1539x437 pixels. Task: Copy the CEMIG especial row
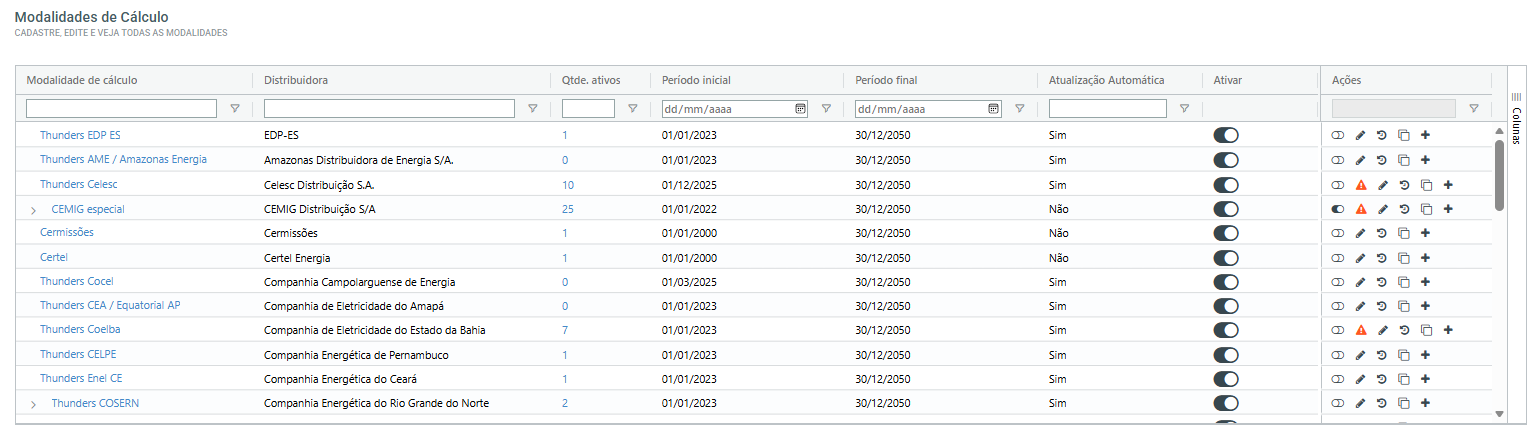(x=1427, y=209)
